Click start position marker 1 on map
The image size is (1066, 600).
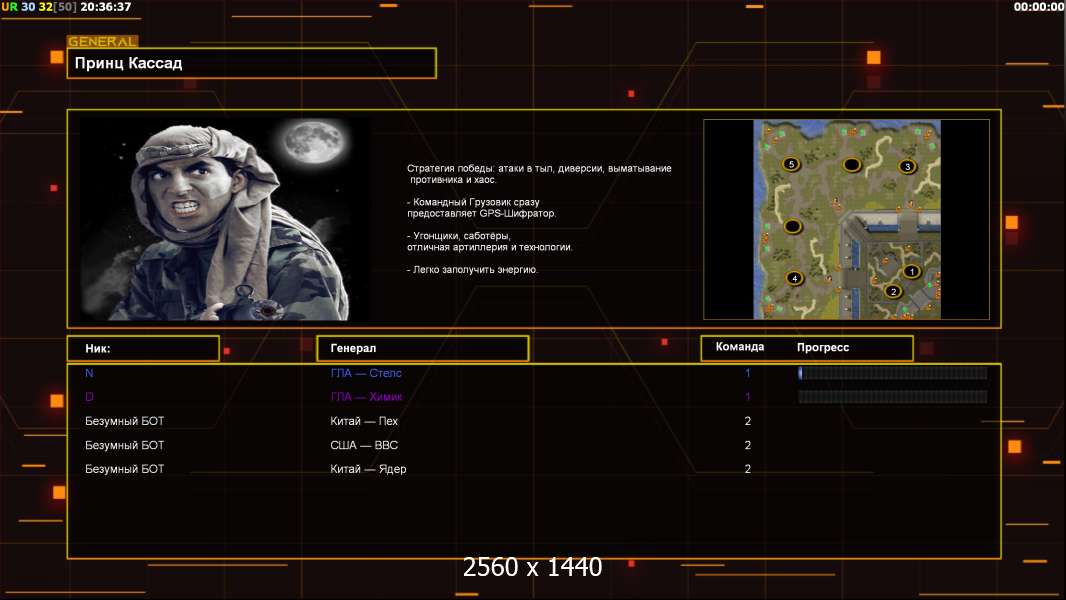tap(911, 271)
